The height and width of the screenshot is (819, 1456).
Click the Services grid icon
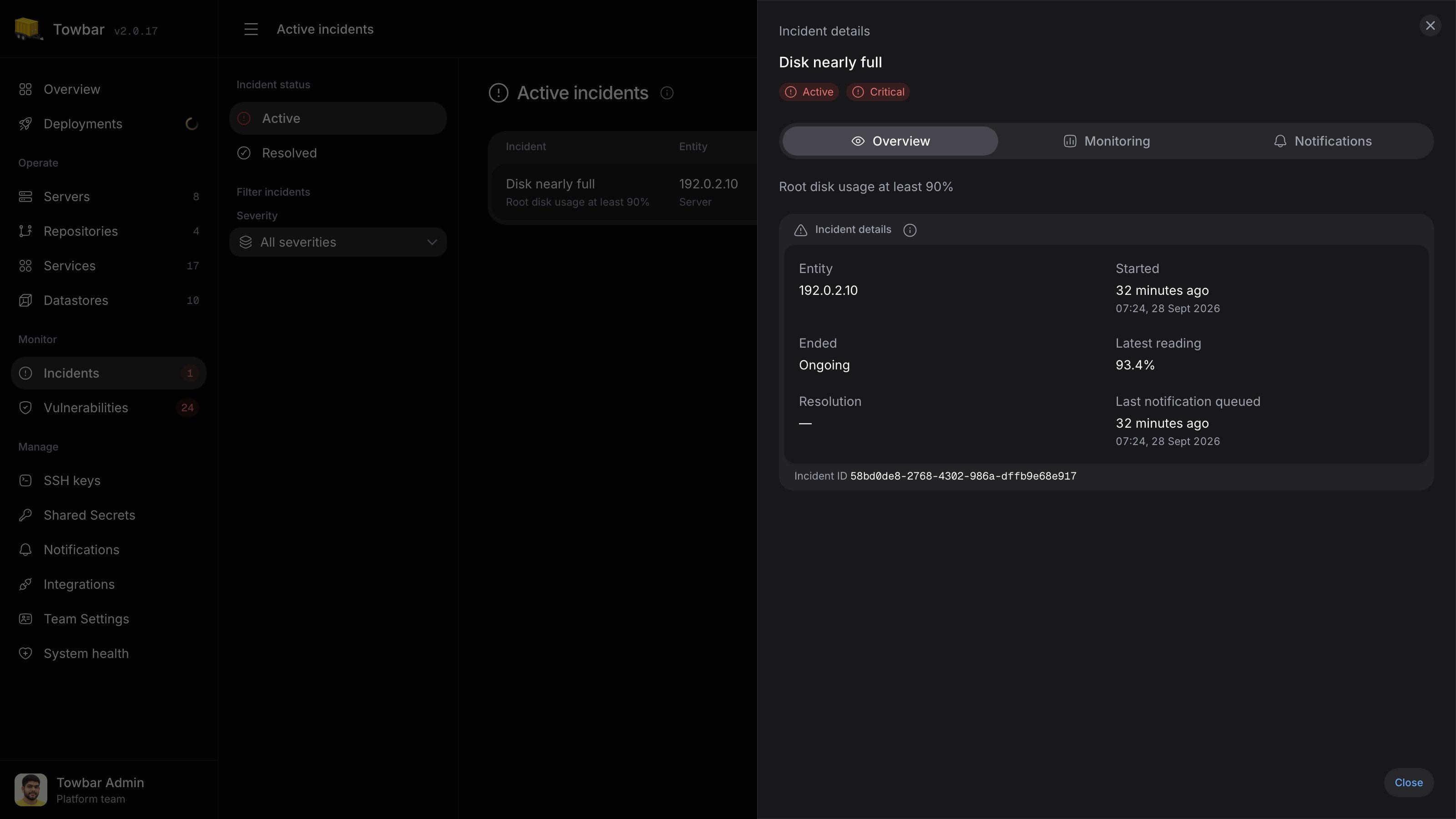coord(25,266)
